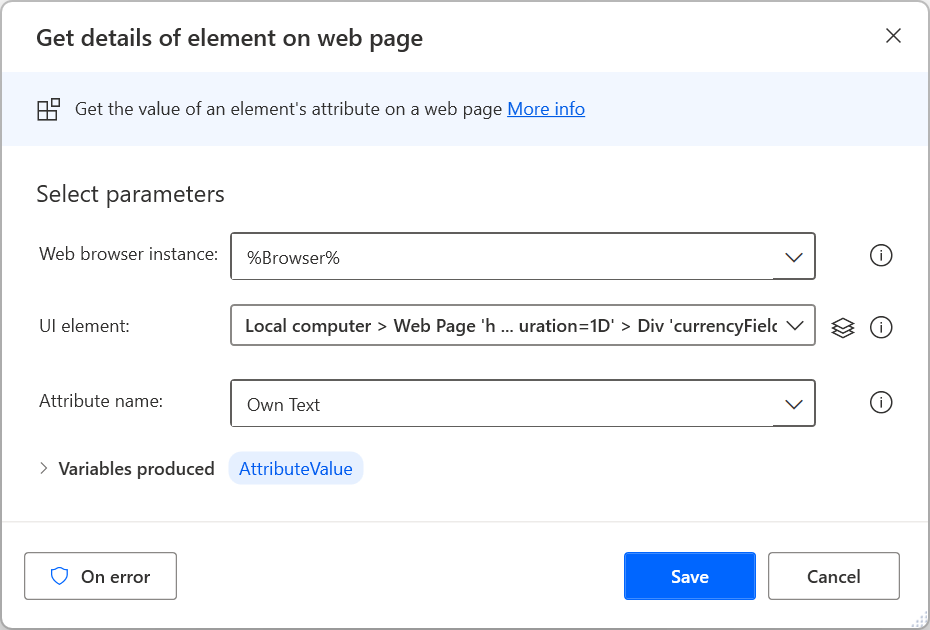Click the %Browser% instance field

pos(500,256)
